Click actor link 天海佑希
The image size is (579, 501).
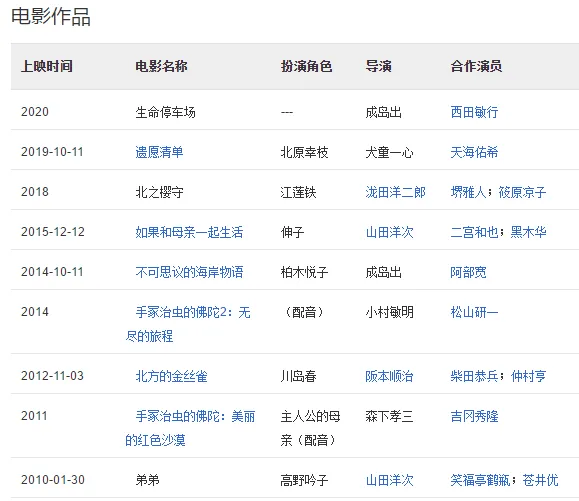click(x=474, y=152)
